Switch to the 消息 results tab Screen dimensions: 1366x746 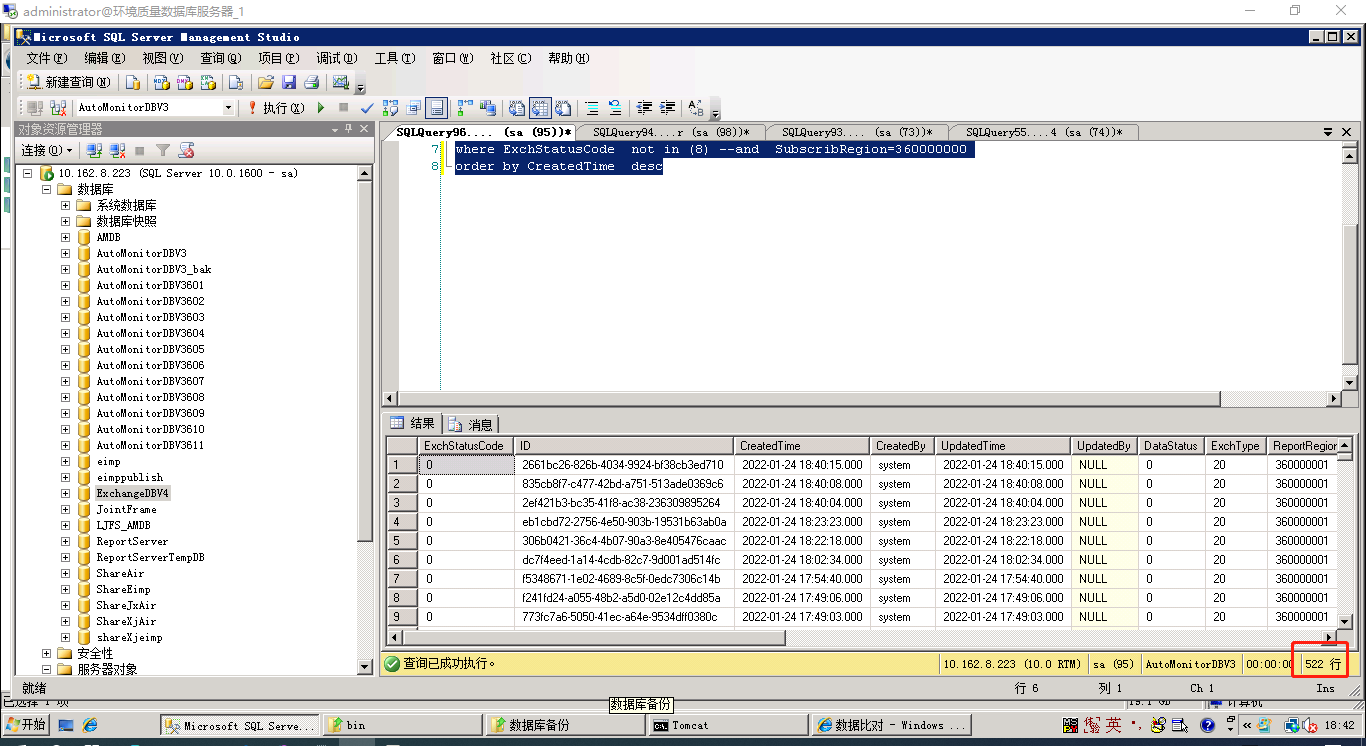[x=471, y=424]
